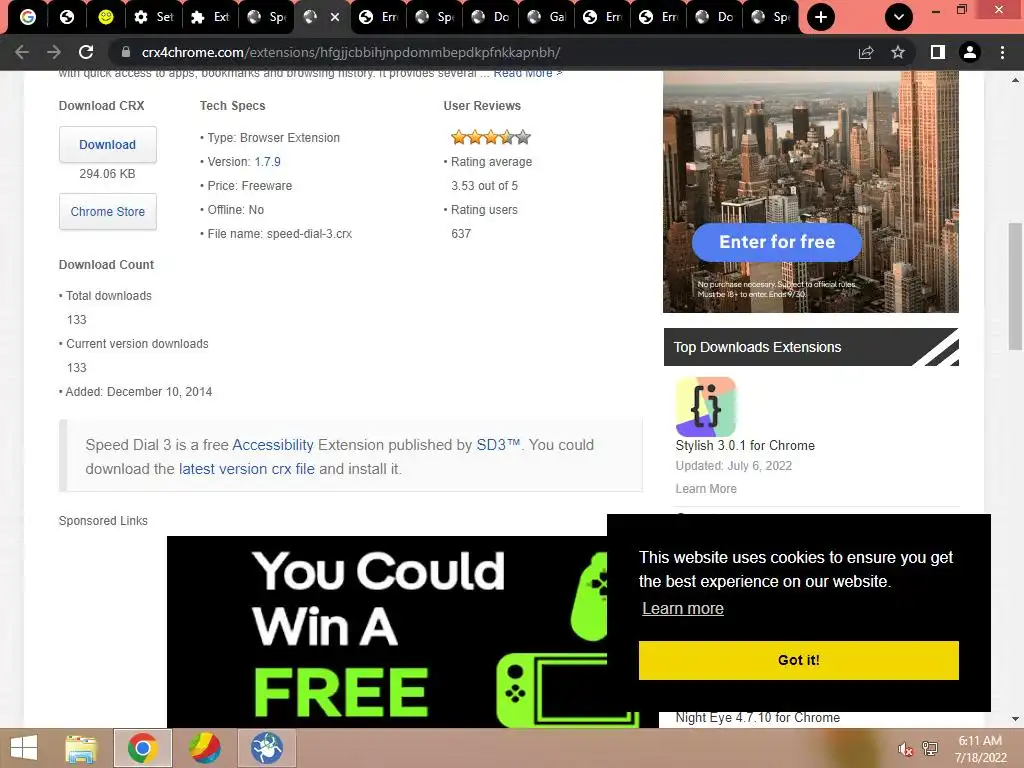
Task: Select Added: December 10, 2014 text
Action: tap(138, 392)
